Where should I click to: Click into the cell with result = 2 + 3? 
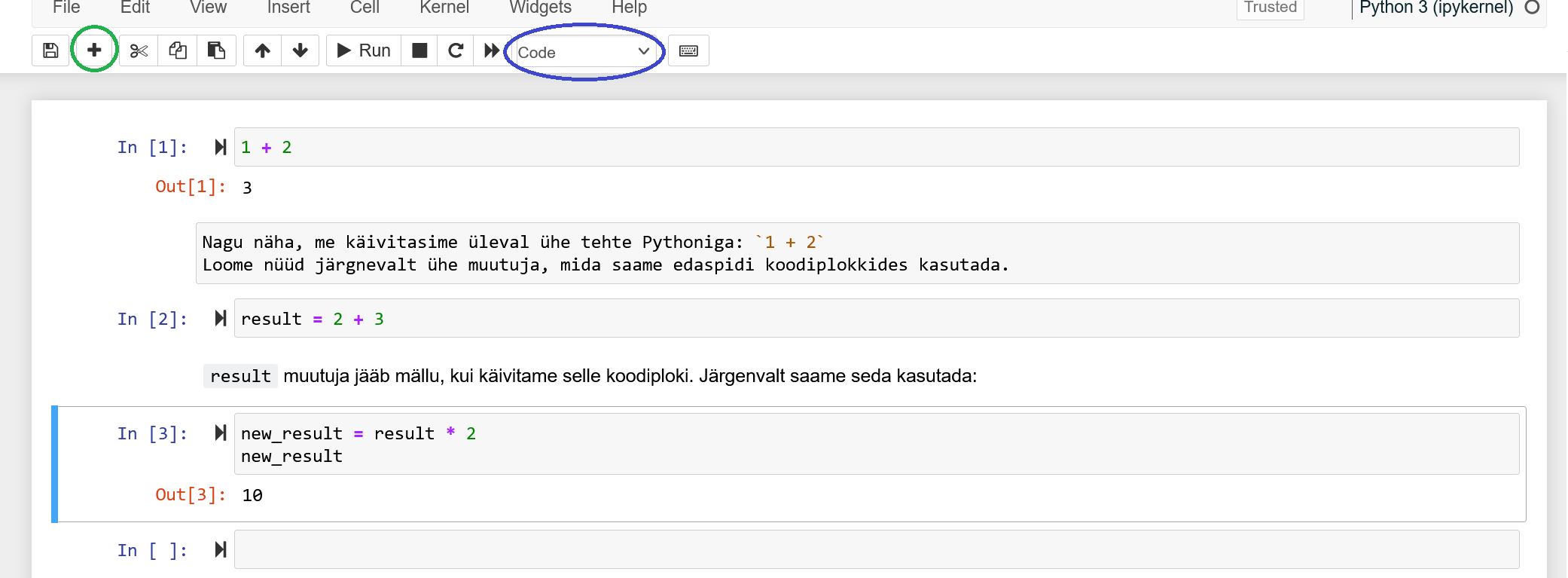877,318
